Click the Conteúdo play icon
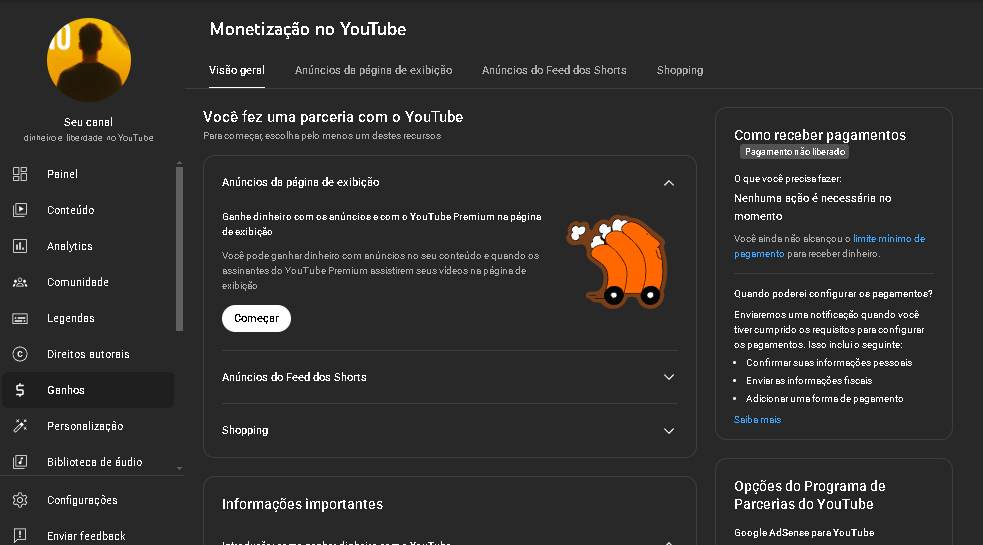 [x=20, y=210]
